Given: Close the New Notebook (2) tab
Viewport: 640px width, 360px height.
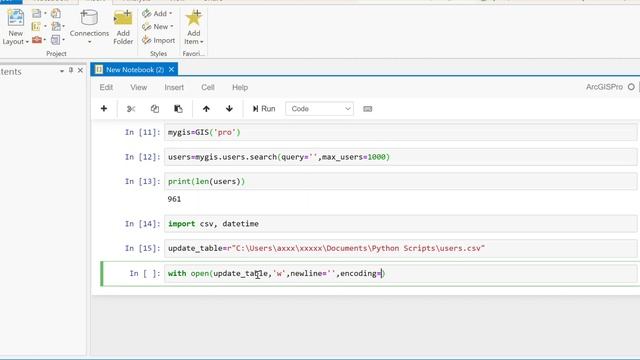Looking at the screenshot, I should tap(171, 69).
